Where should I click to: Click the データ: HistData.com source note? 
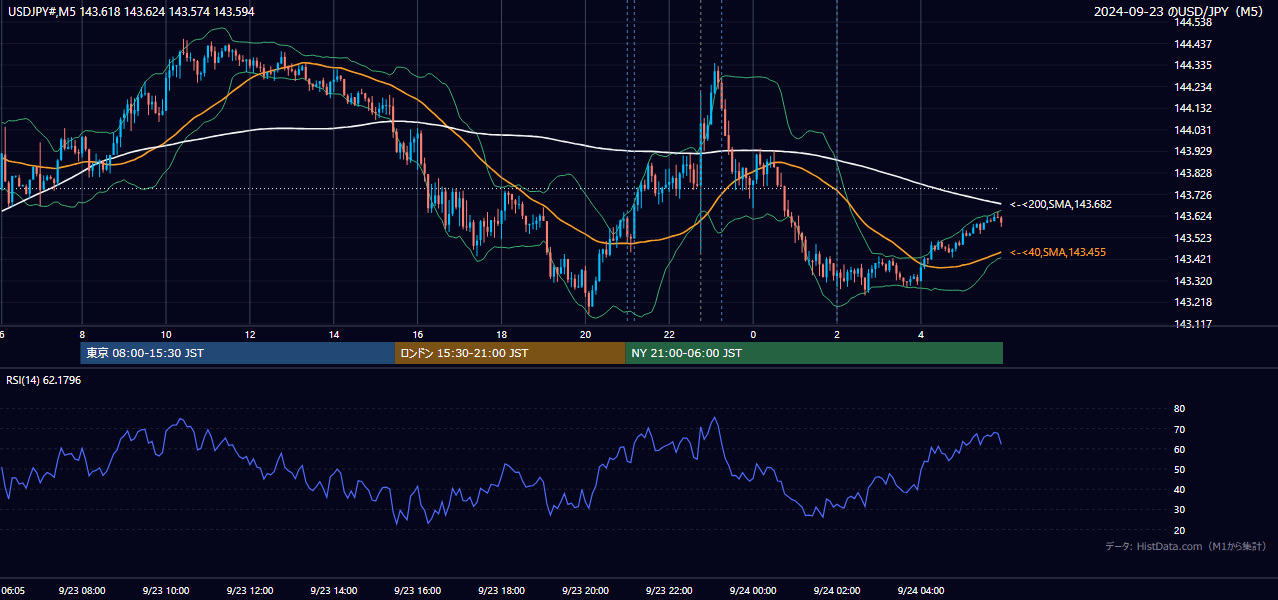[1186, 546]
